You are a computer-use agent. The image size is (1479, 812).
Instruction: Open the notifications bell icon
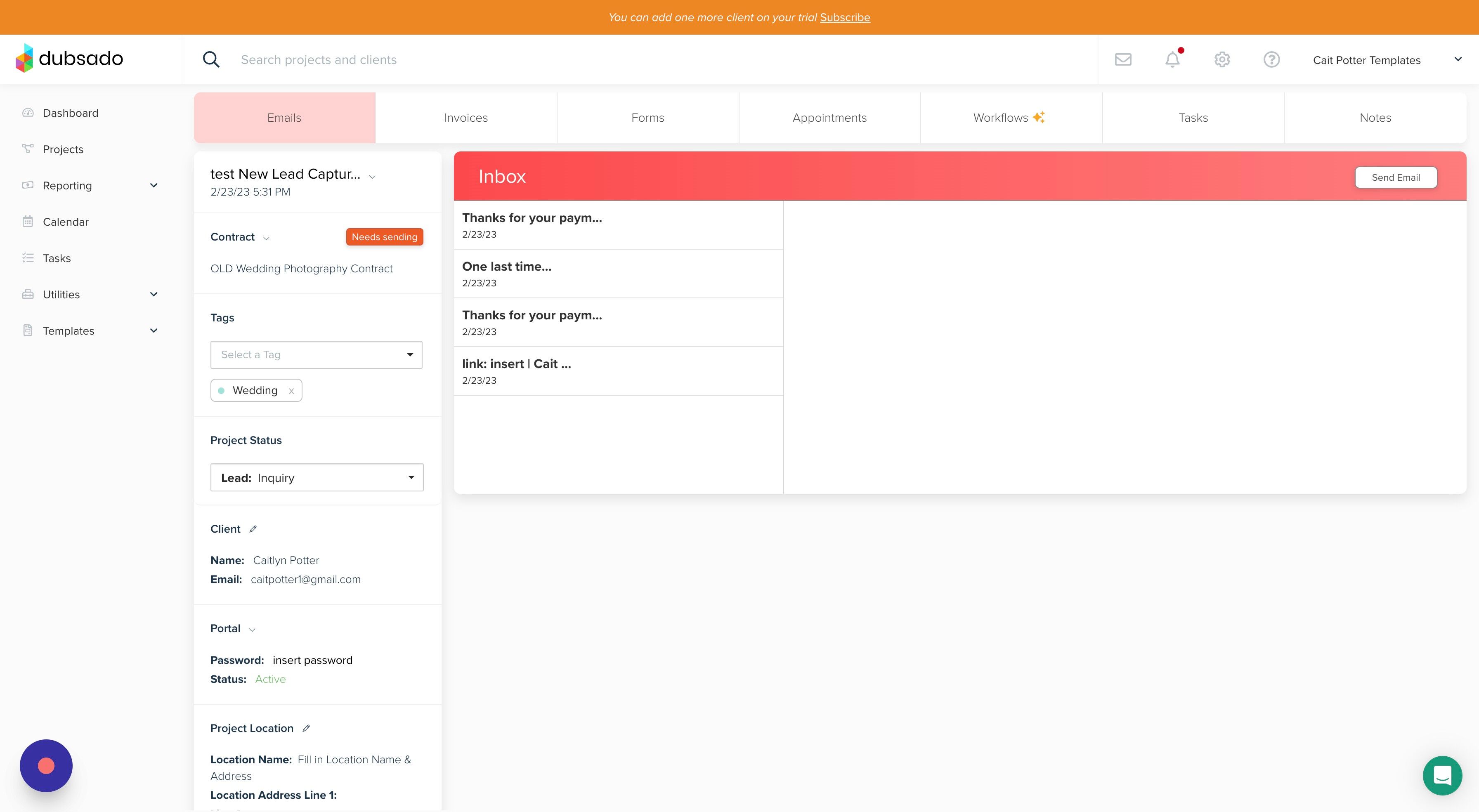1172,60
